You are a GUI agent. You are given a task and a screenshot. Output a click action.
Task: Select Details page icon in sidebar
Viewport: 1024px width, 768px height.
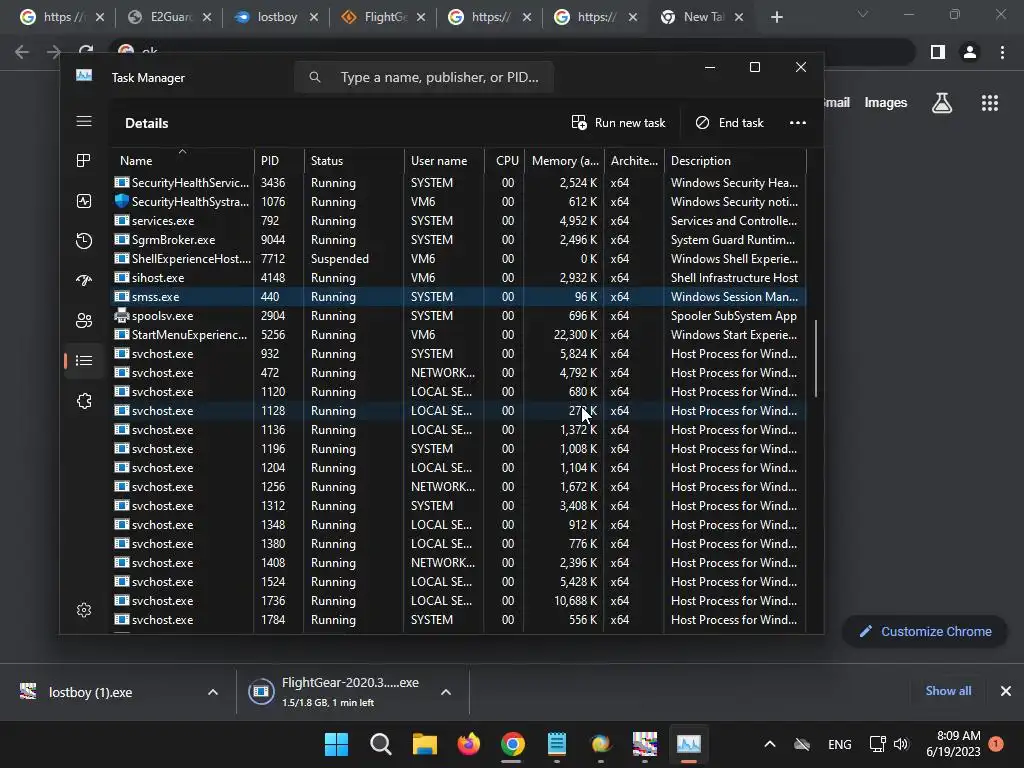[84, 360]
